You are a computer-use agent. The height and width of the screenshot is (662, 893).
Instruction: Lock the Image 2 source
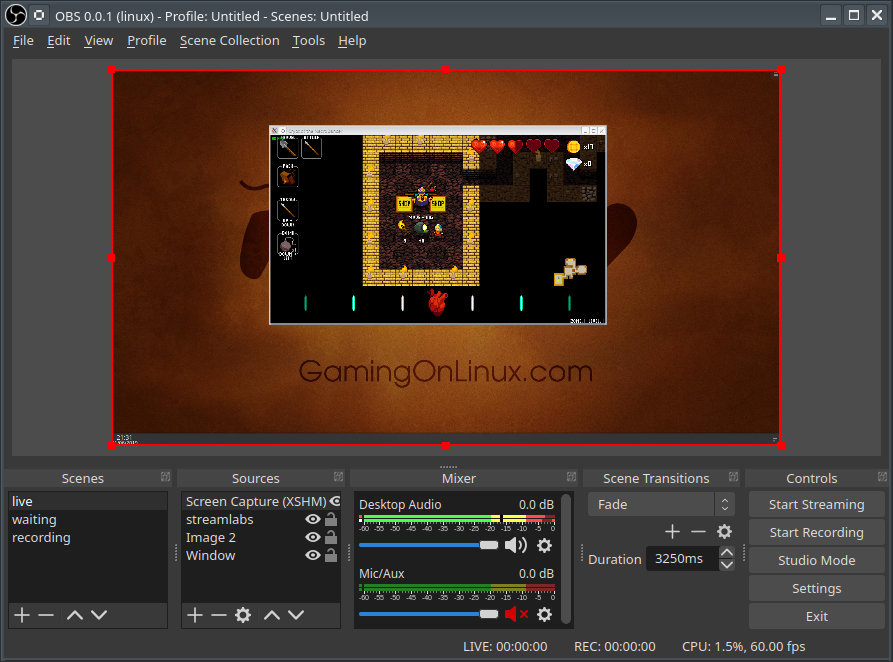[x=331, y=537]
